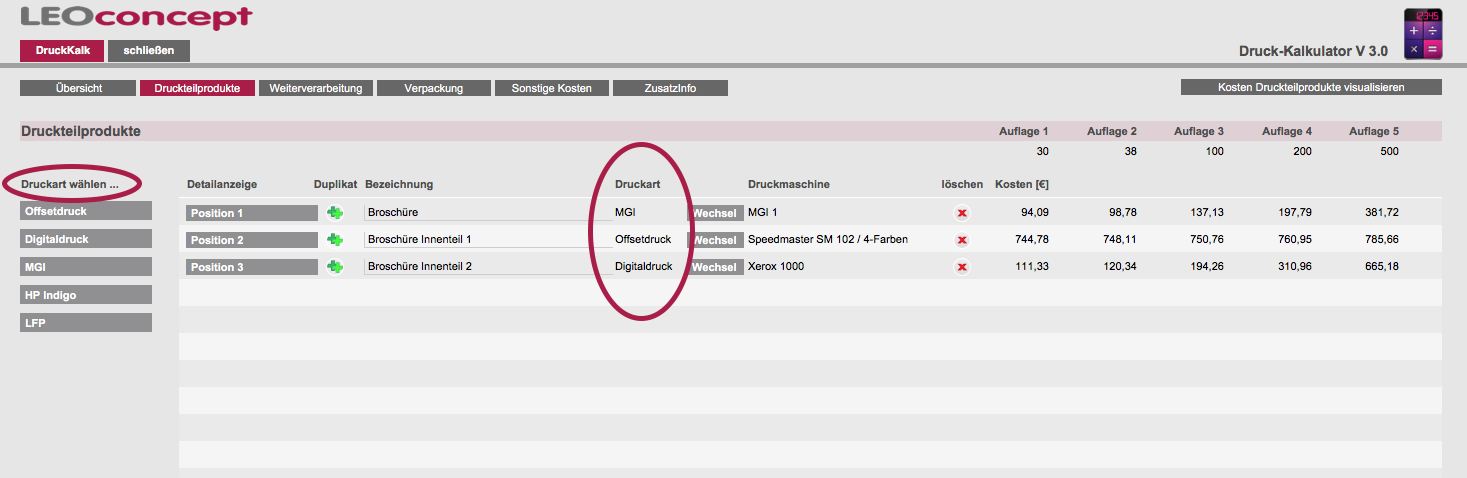Viewport: 1467px width, 478px height.
Task: Click Wechsel for Speedmaster SM 102 row
Action: click(715, 240)
